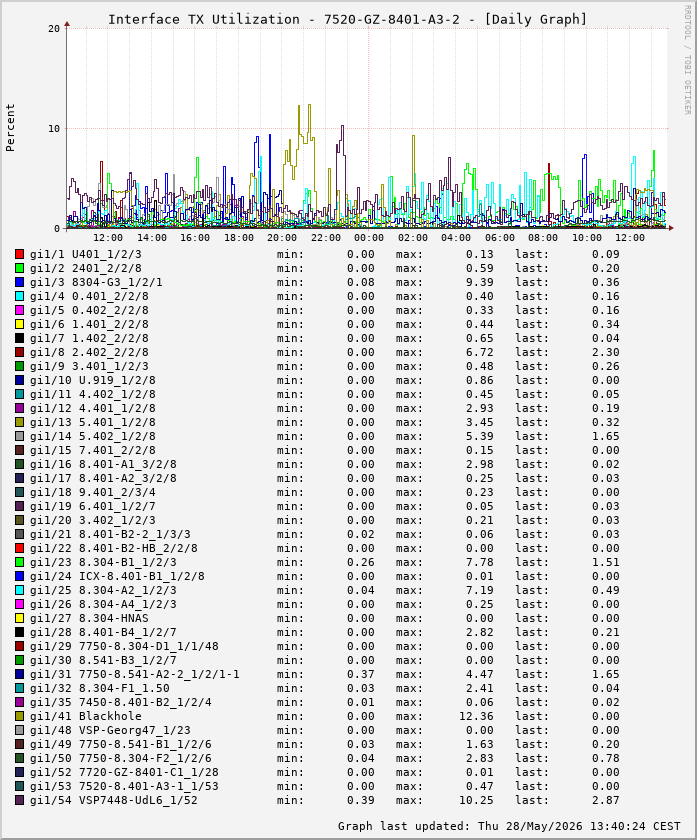Click the 'gi1/24 ICX-8.401-B1_1/2/8' legend label
This screenshot has width=697, height=840.
[x=117, y=576]
